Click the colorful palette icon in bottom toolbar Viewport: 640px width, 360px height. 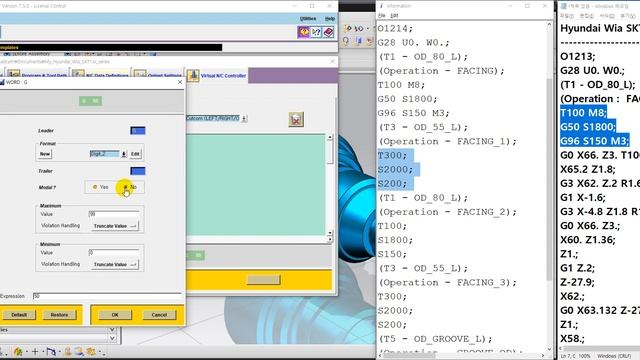[18, 351]
